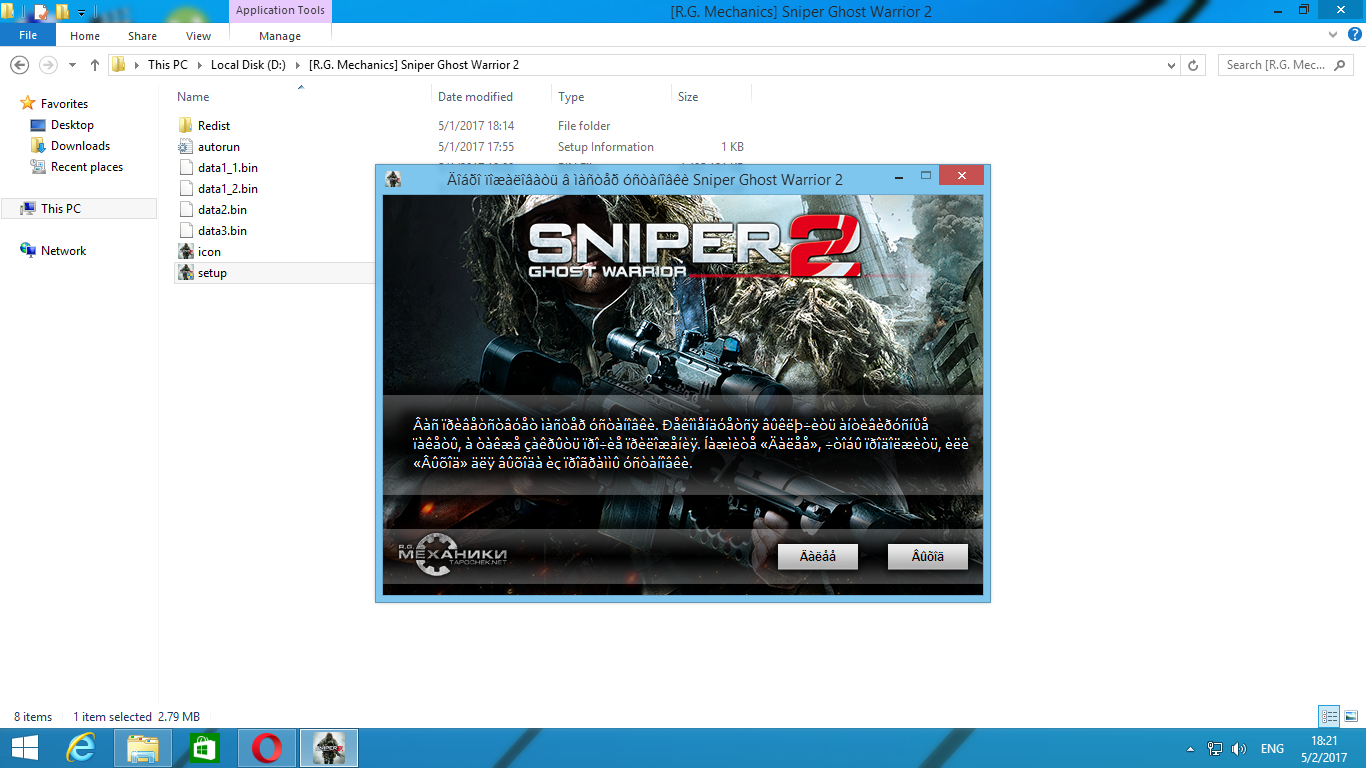Sort by the Date modified column

coord(475,97)
